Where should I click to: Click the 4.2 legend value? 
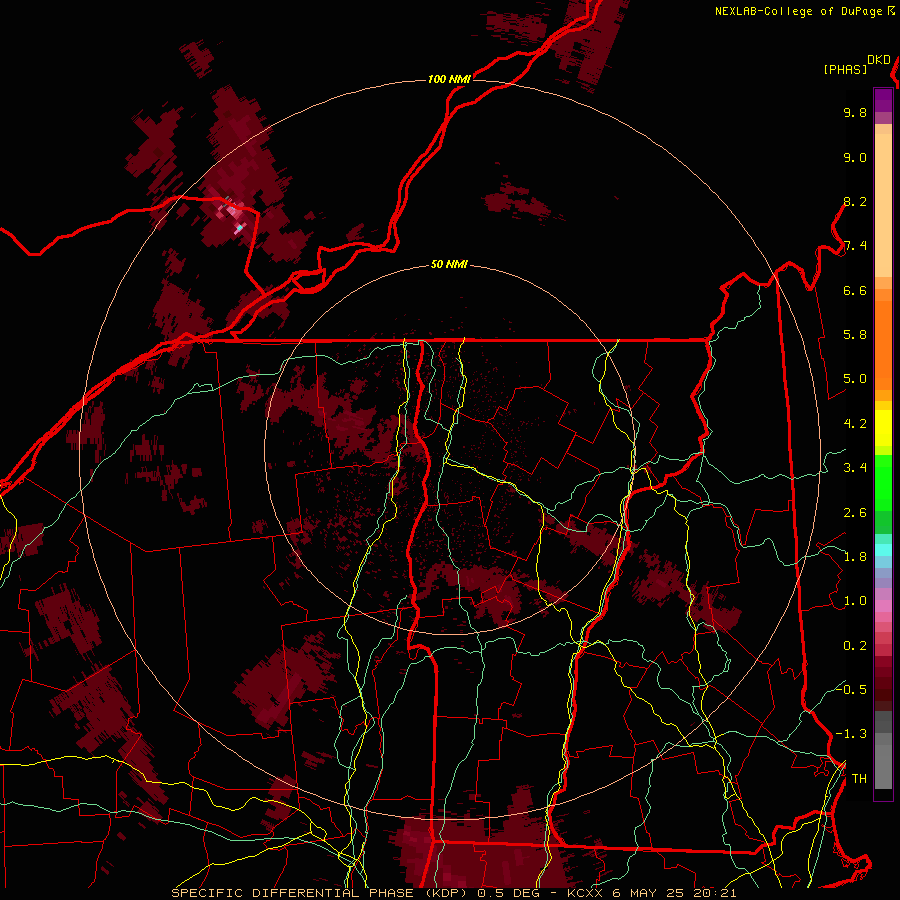pyautogui.click(x=855, y=424)
